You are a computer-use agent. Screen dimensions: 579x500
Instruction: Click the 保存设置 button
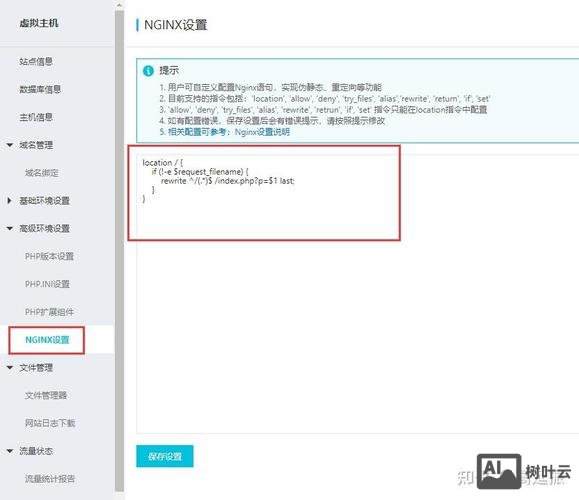[x=165, y=456]
